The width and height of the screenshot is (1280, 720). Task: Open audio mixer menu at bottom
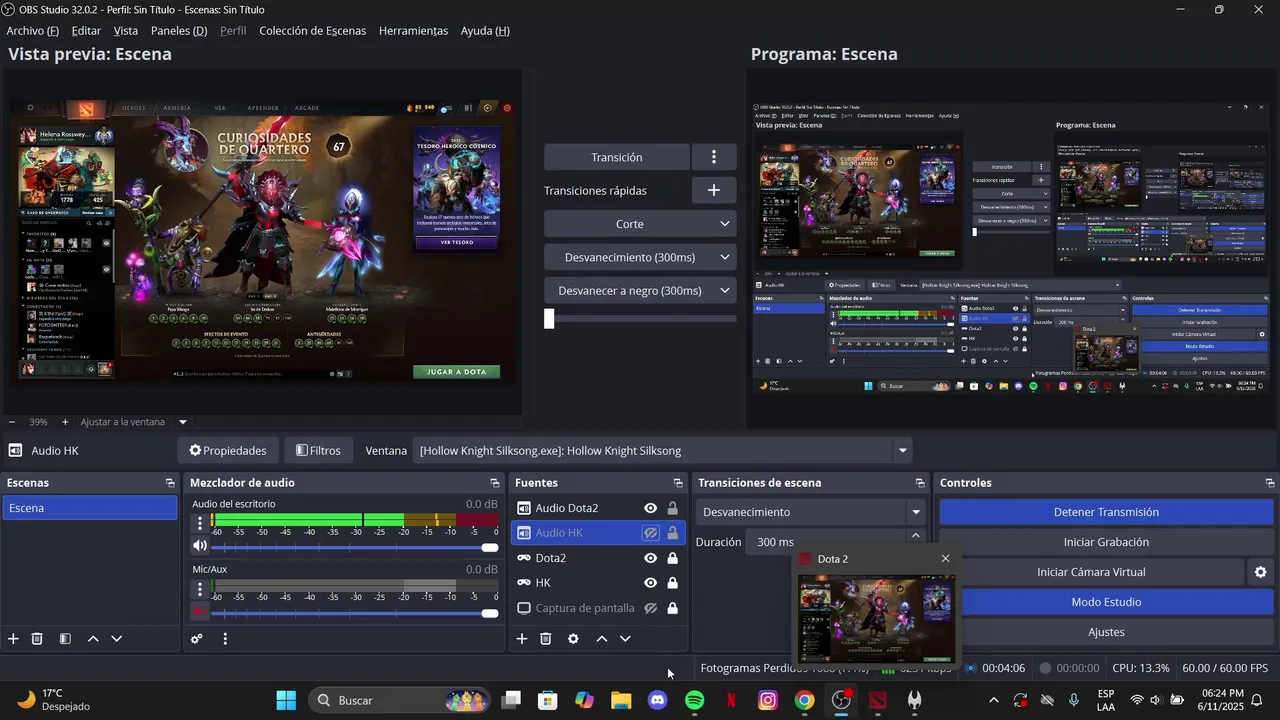point(225,639)
